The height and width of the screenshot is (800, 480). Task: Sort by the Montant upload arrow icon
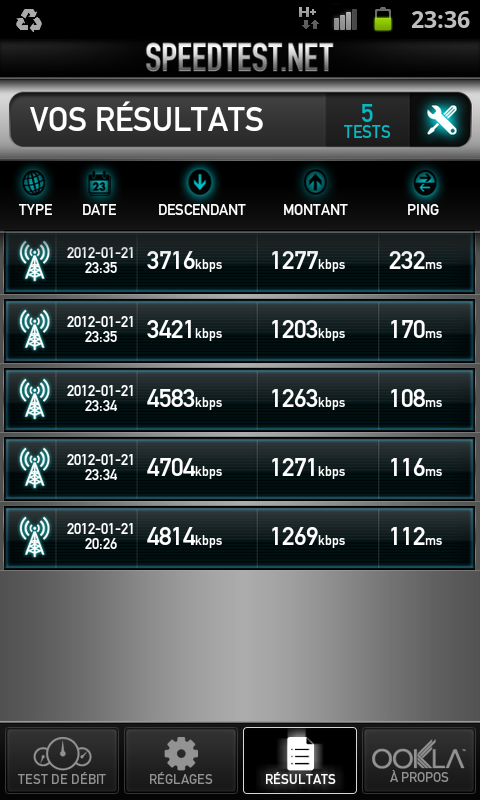pyautogui.click(x=315, y=182)
